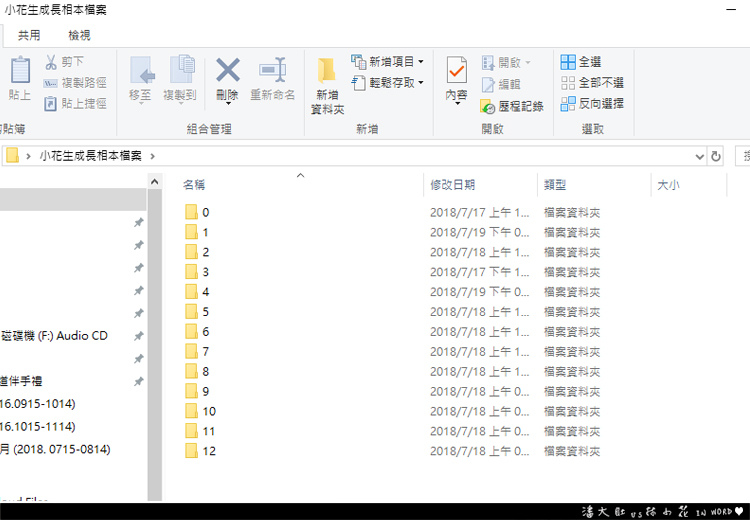Image resolution: width=750 pixels, height=520 pixels.
Task: Select folder named 2
Action: [x=197, y=252]
